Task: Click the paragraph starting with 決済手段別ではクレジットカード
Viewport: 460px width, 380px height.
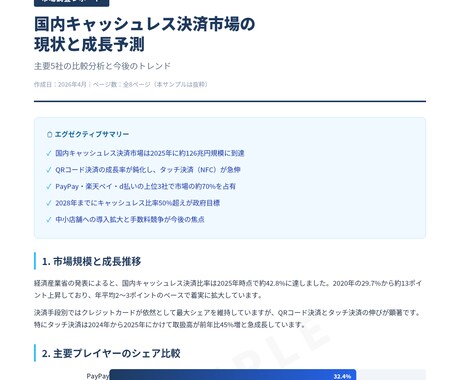Action: click(x=228, y=319)
